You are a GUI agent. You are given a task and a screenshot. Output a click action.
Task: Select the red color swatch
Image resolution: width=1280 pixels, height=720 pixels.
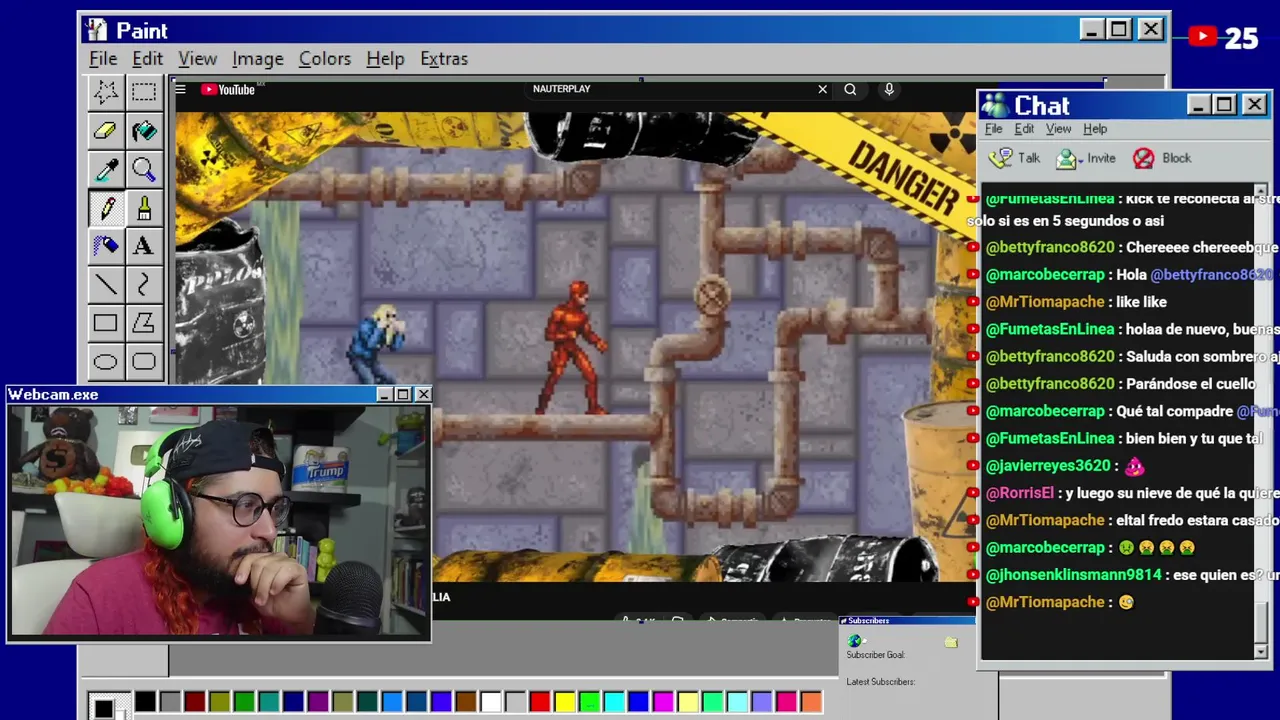click(x=540, y=702)
